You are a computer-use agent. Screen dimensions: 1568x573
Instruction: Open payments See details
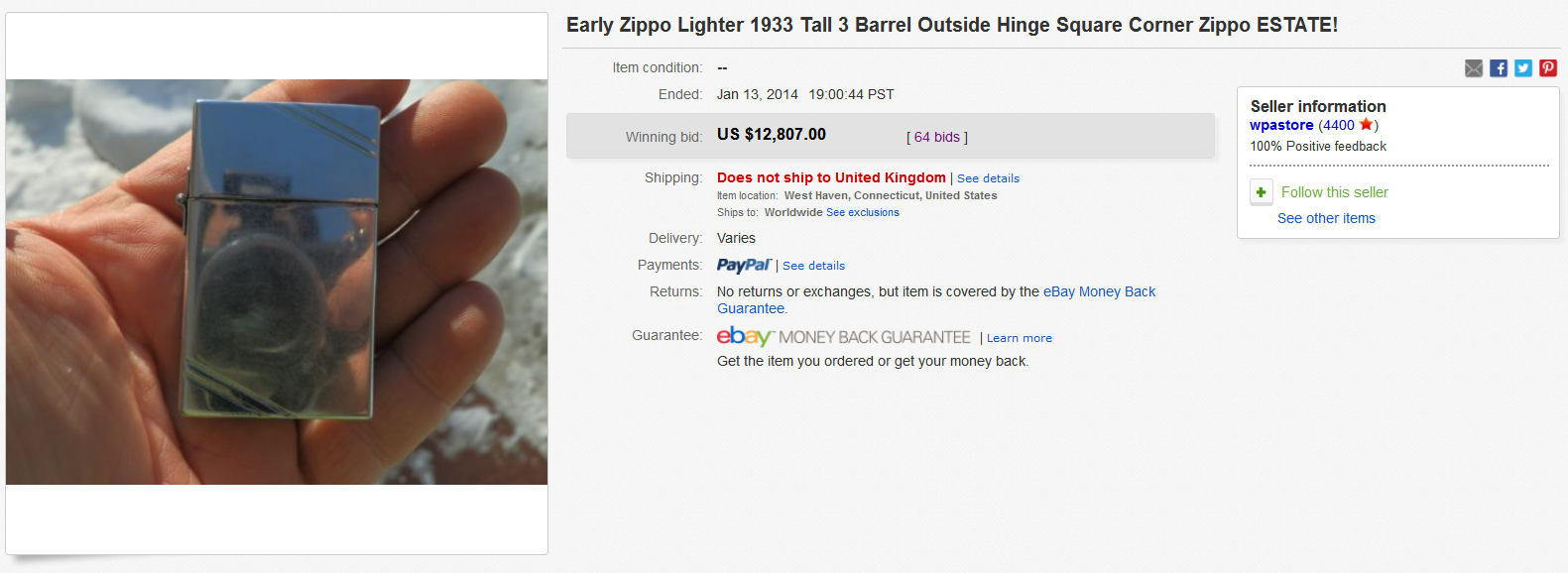pyautogui.click(x=813, y=265)
